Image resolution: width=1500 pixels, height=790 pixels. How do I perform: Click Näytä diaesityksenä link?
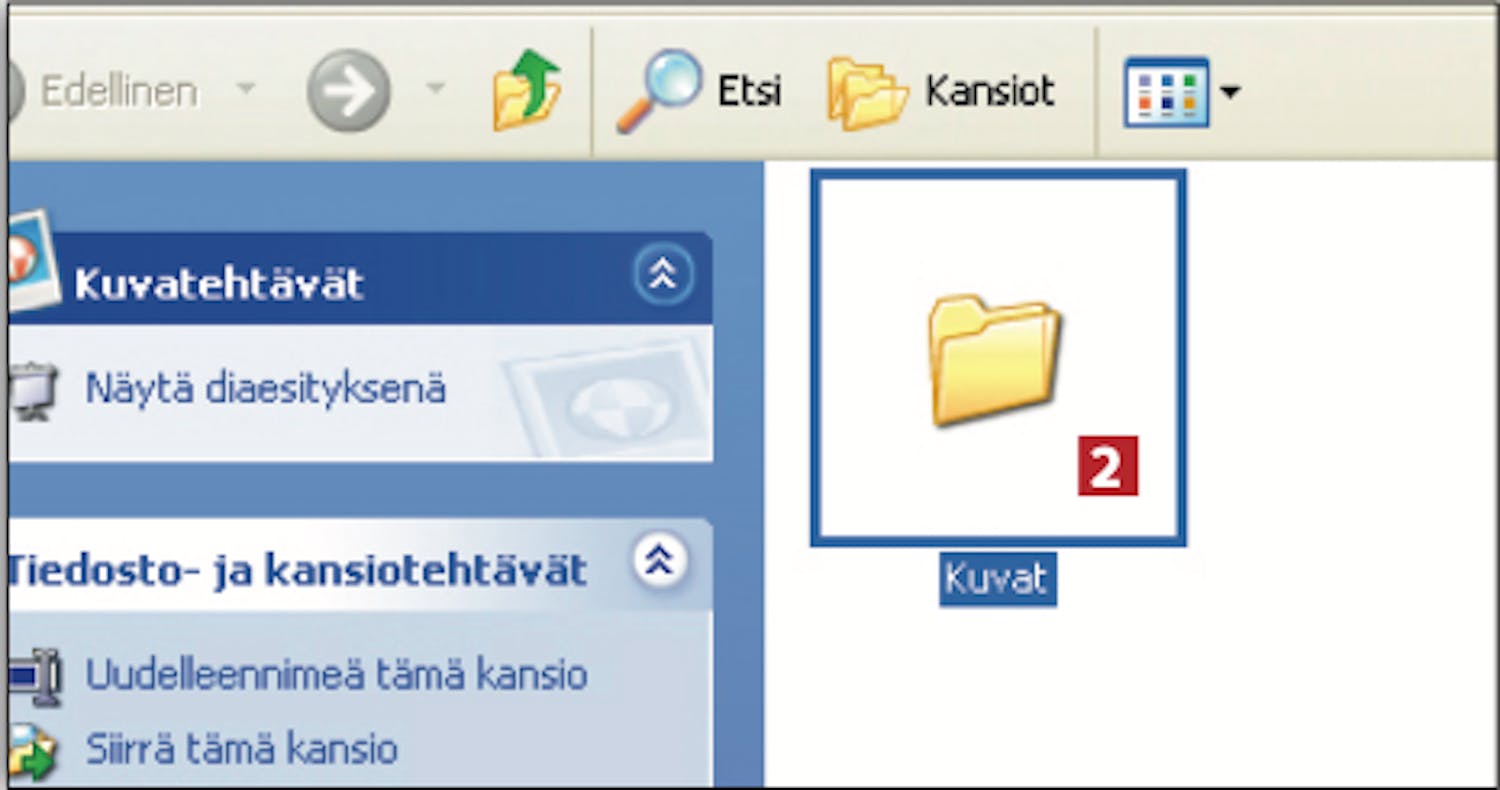[265, 389]
